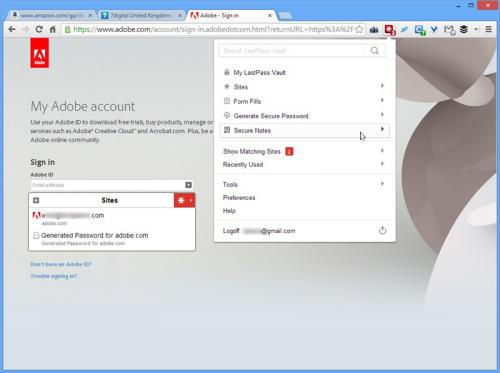Switch to the Amazon tab
Image resolution: width=500 pixels, height=373 pixels.
[x=52, y=15]
